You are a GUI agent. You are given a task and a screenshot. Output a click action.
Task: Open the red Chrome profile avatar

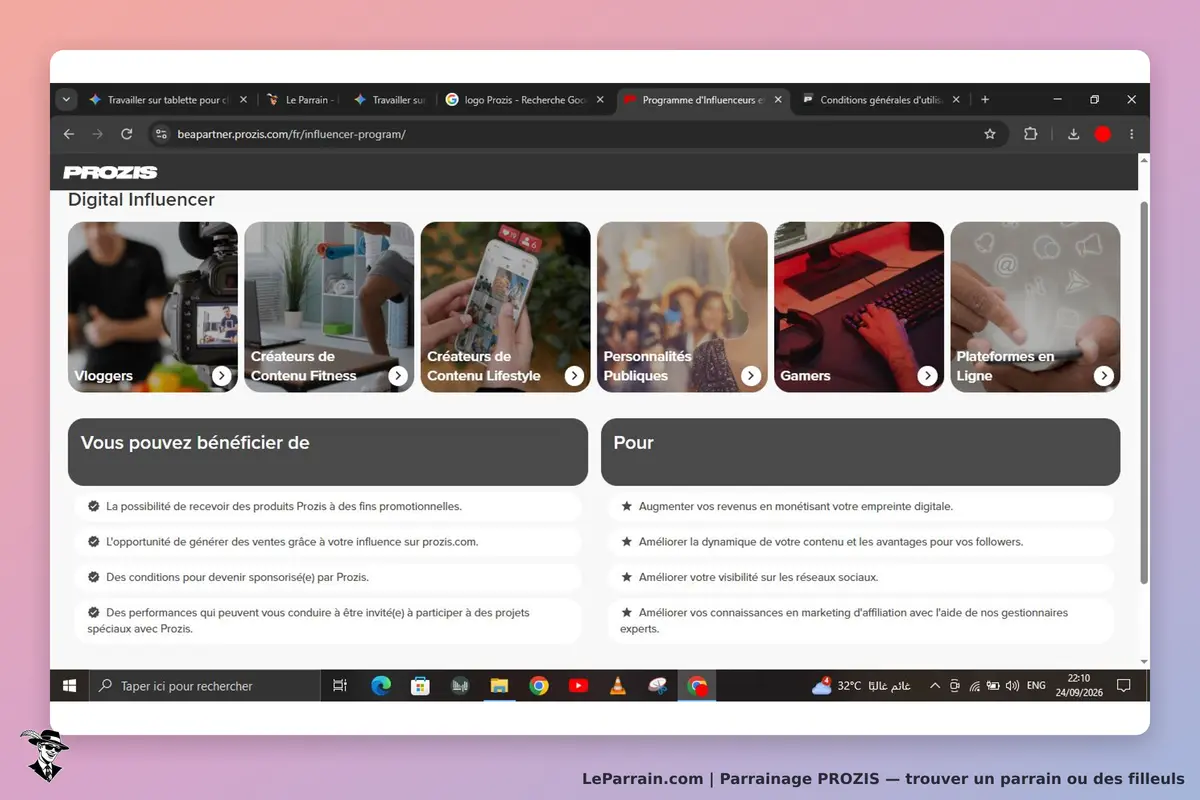click(1103, 134)
